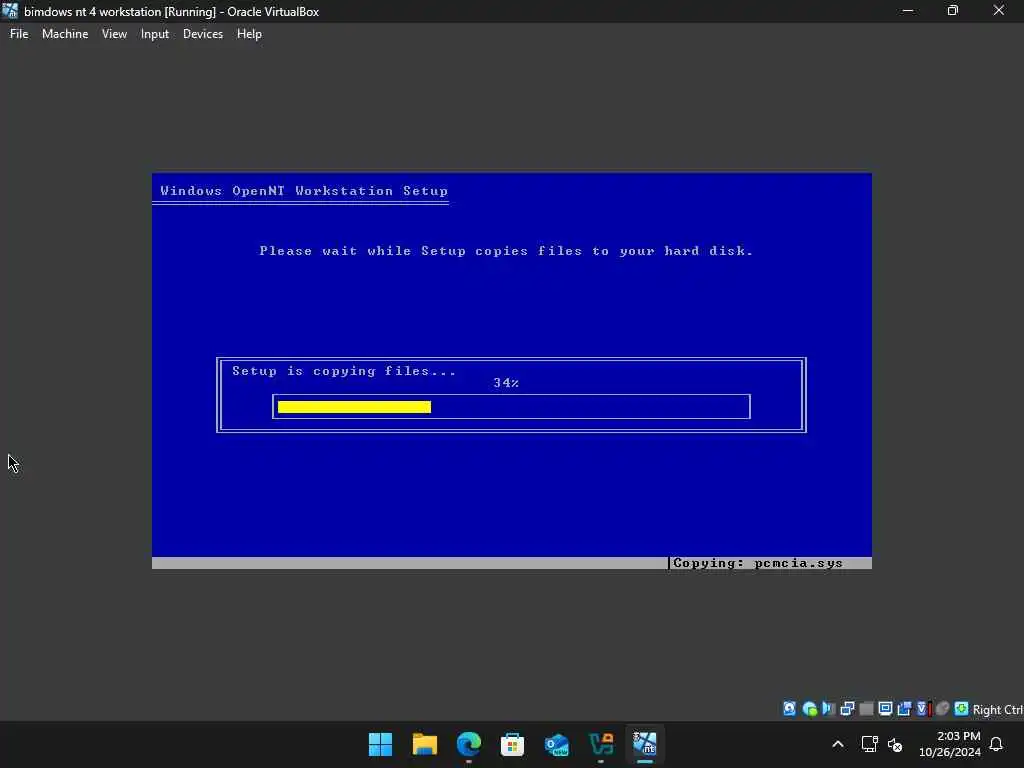Click the network adapters indicator icon
The width and height of the screenshot is (1024, 768).
click(x=848, y=709)
